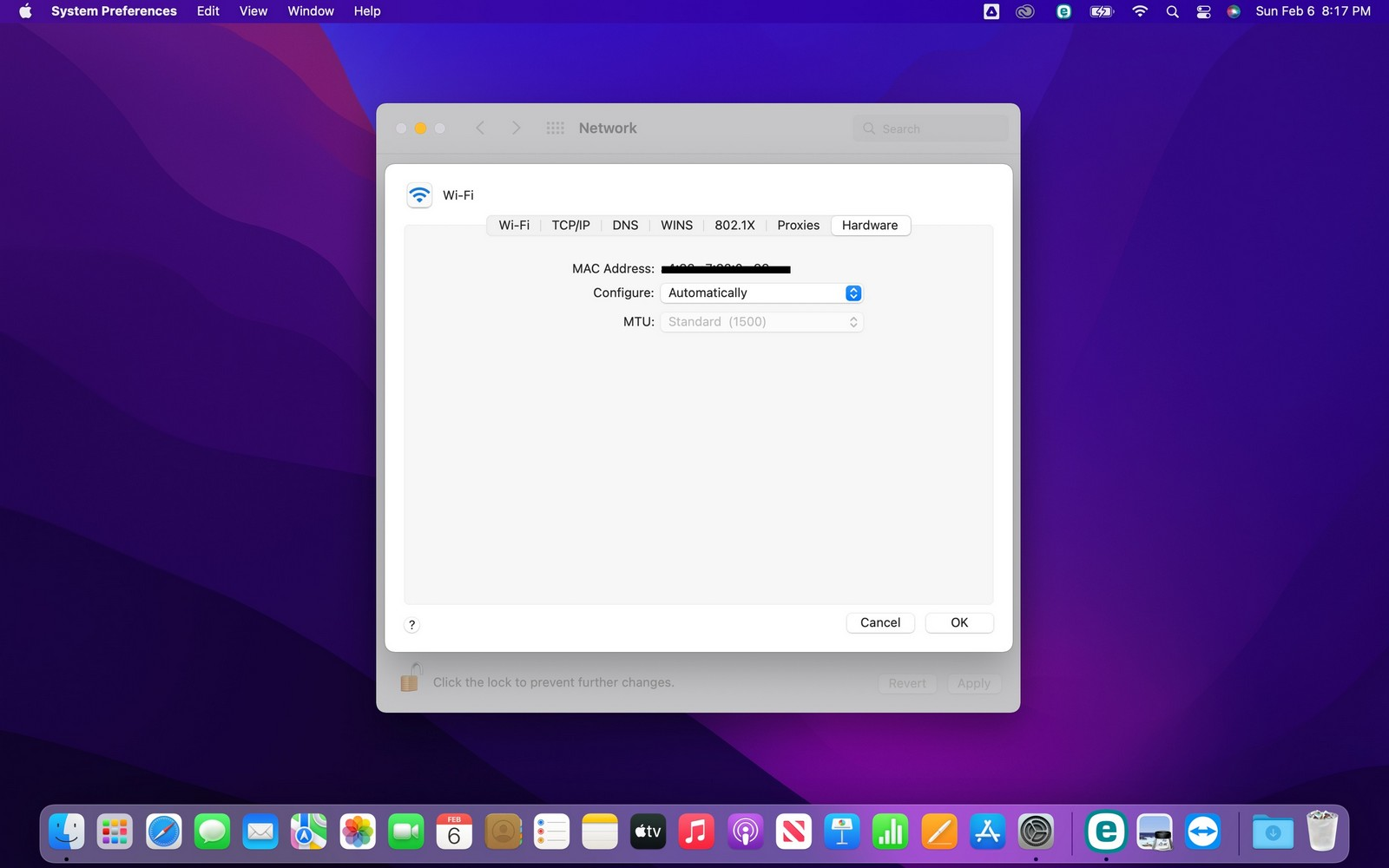Image resolution: width=1389 pixels, height=868 pixels.
Task: Open Photos from the Dock
Action: click(358, 832)
